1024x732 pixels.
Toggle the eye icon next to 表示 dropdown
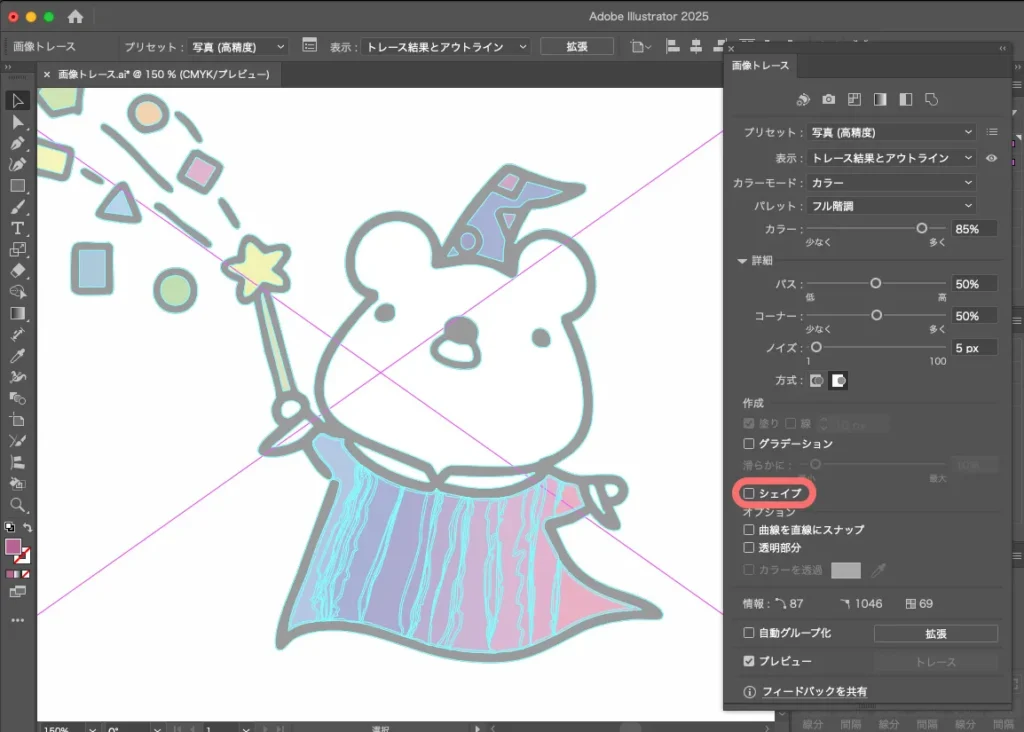pos(992,158)
